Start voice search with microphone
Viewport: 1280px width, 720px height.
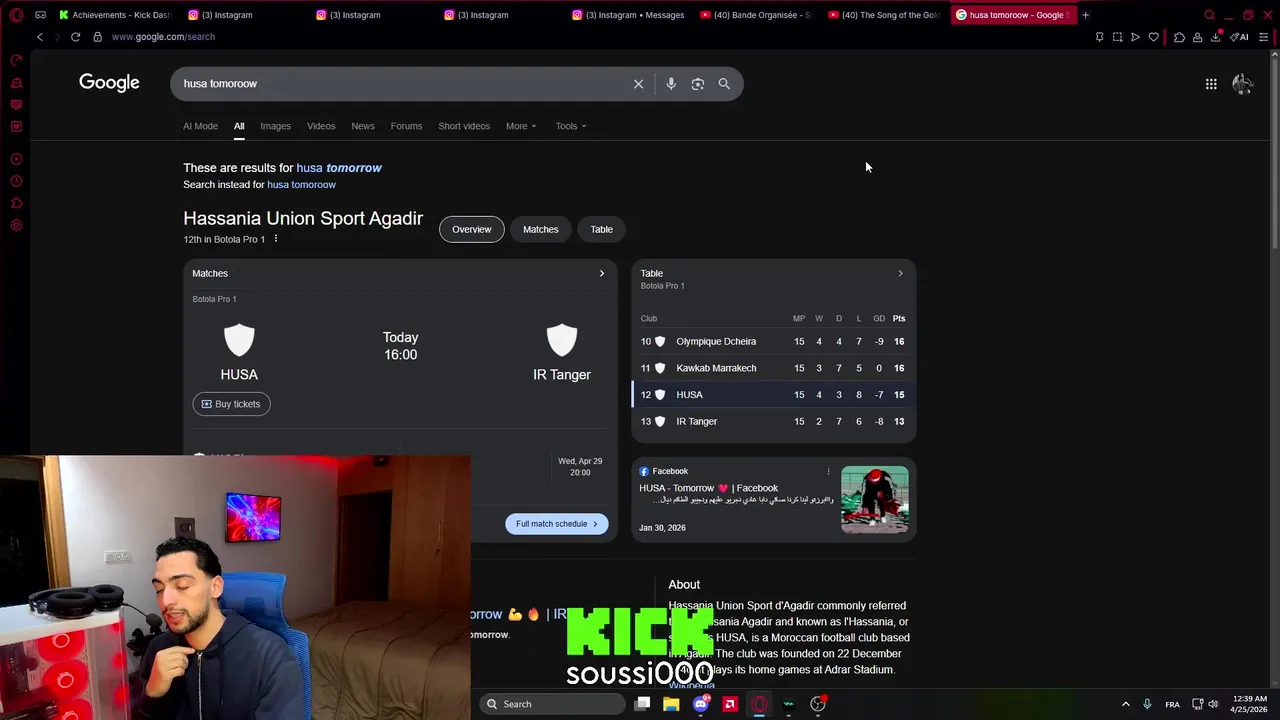671,84
